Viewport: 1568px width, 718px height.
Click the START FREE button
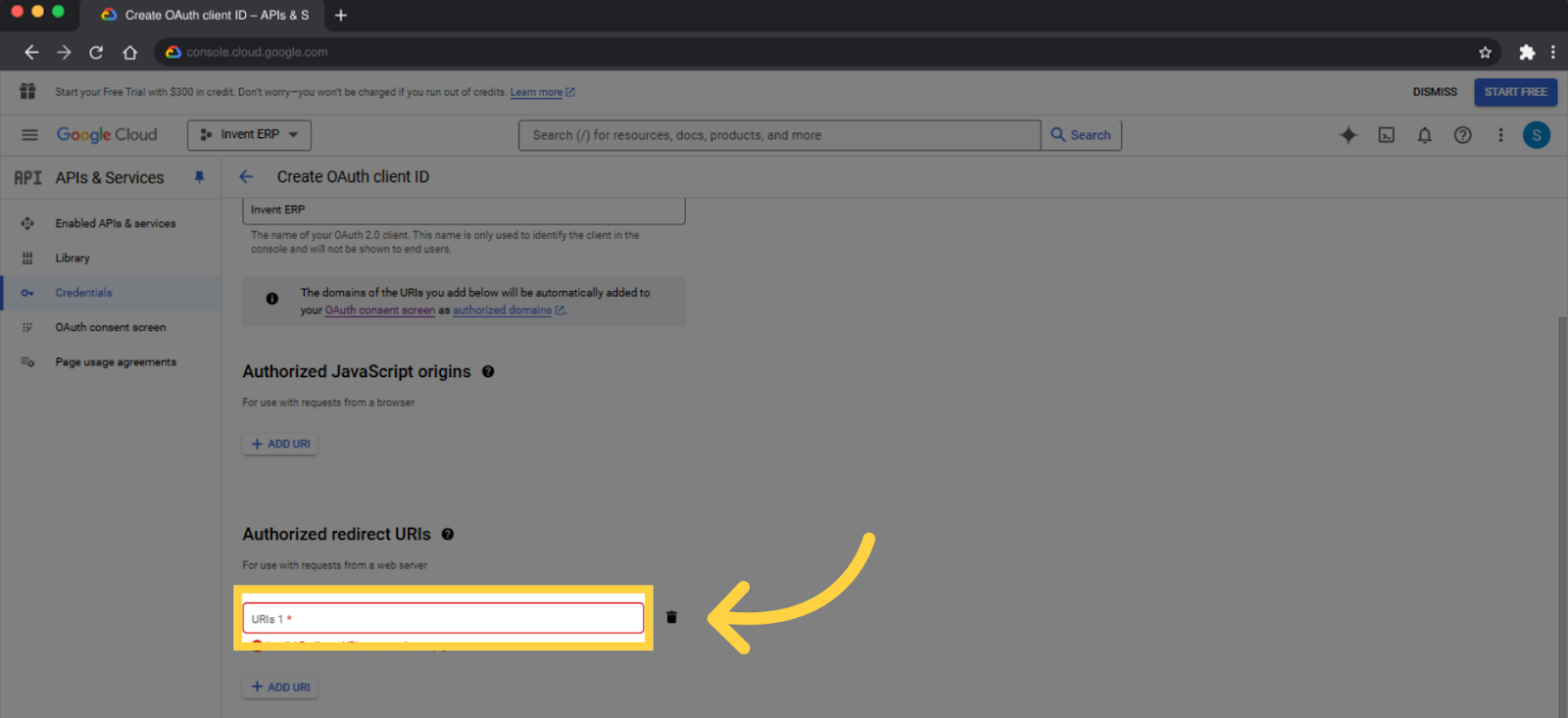(1515, 92)
